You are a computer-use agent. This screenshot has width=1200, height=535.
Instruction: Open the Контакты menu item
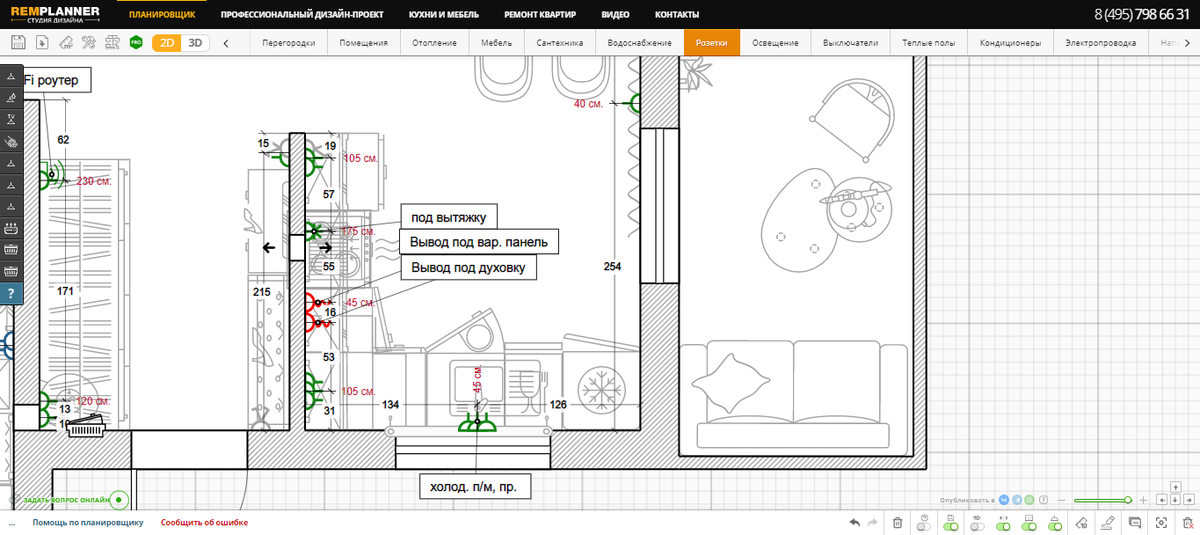pyautogui.click(x=677, y=14)
